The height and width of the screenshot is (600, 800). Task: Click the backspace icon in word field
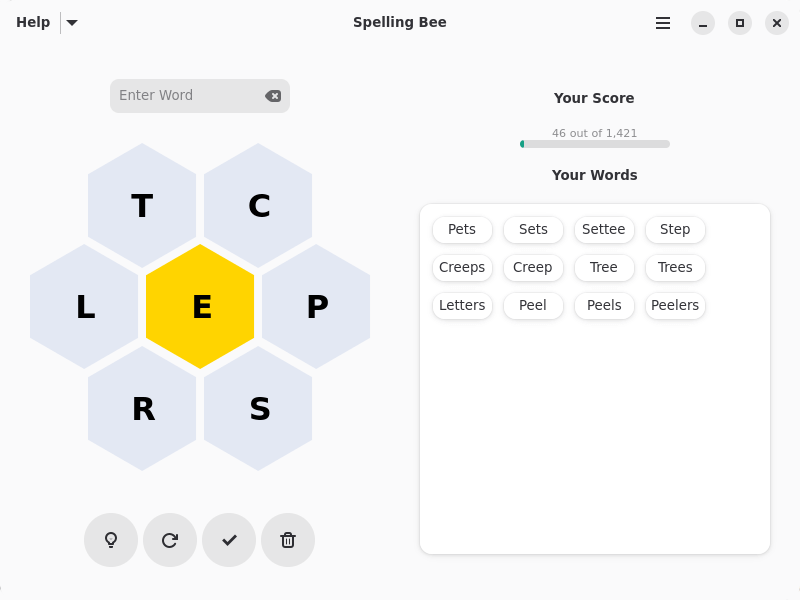tap(273, 96)
